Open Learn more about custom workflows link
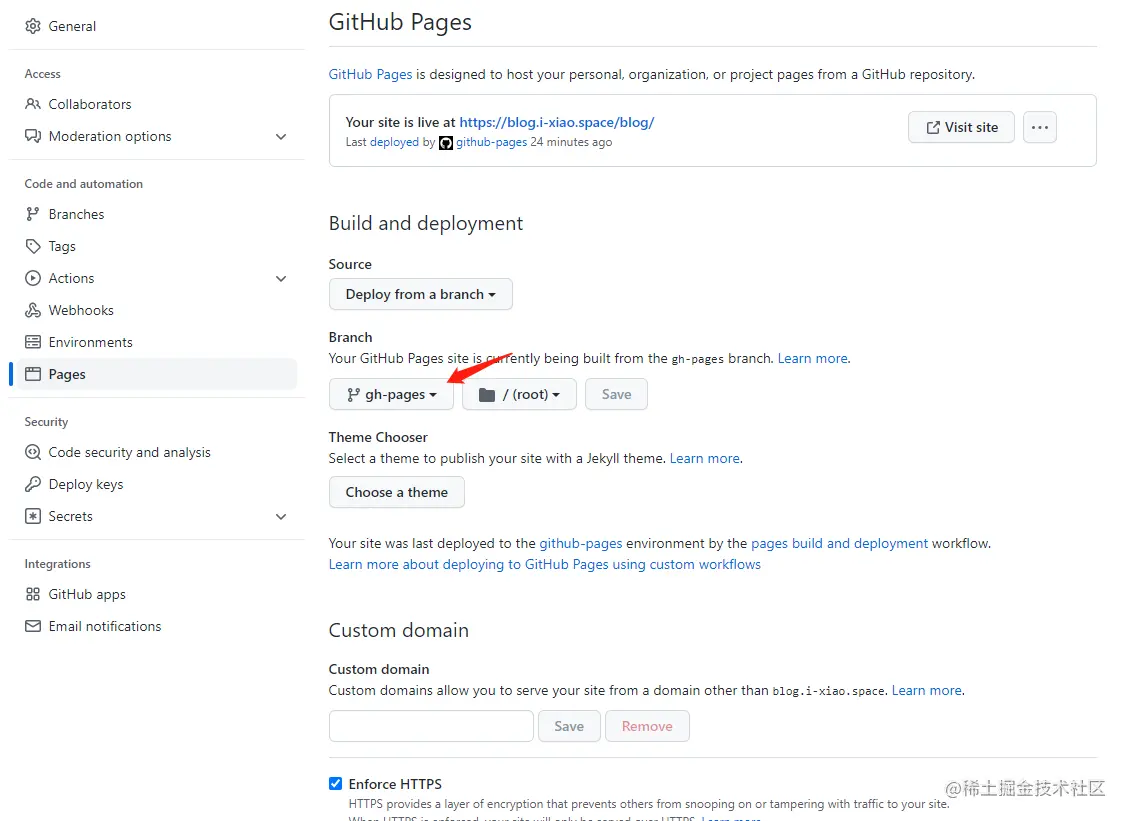Viewport: 1128px width, 821px height. [x=545, y=565]
